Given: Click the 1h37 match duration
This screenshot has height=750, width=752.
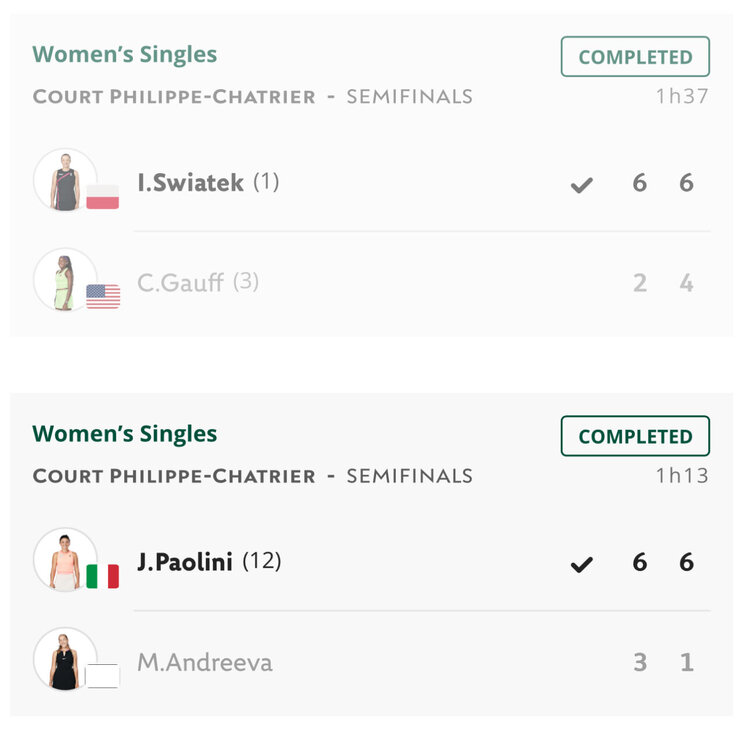Looking at the screenshot, I should (682, 97).
